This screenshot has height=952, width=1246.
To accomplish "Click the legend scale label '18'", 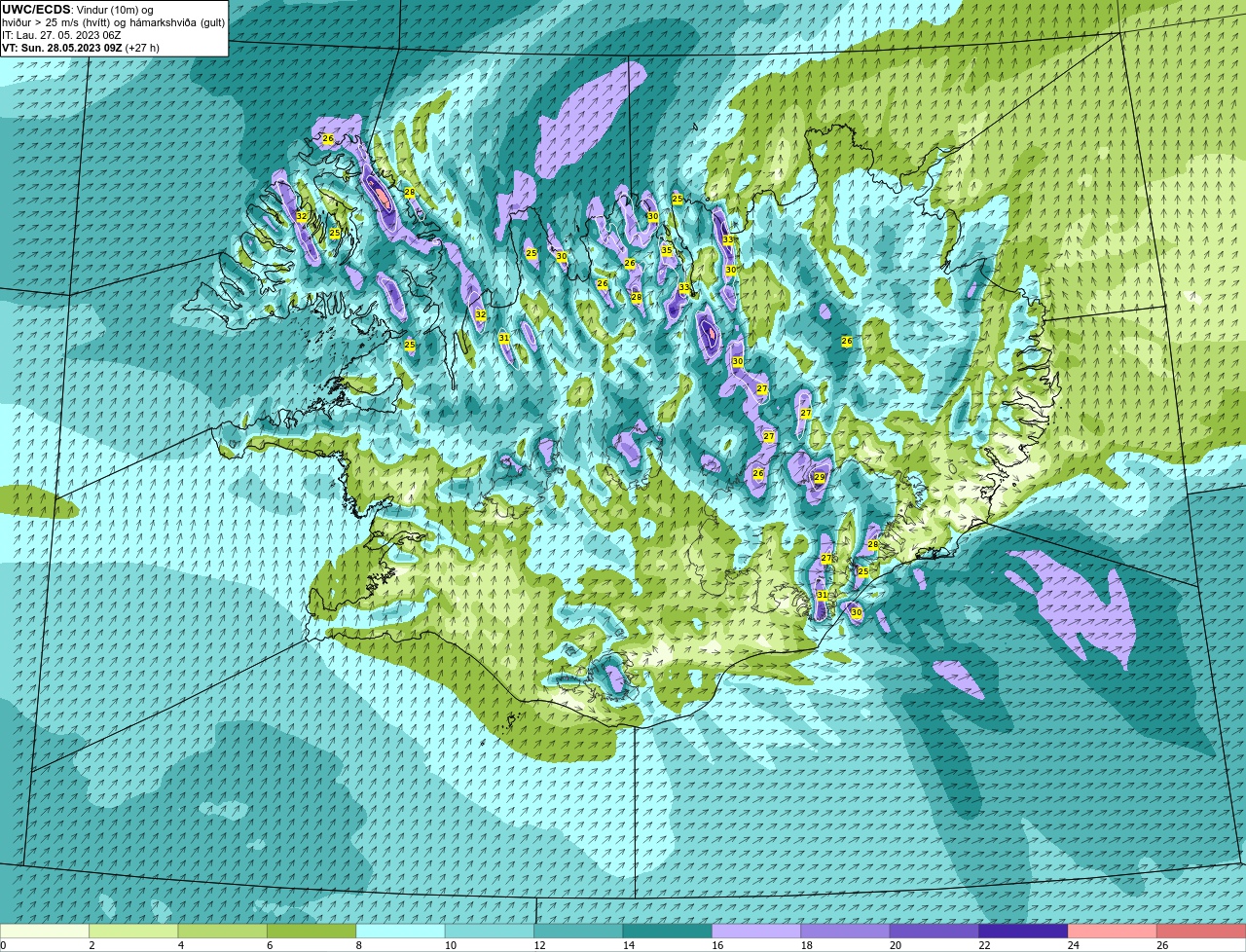I will coord(806,944).
